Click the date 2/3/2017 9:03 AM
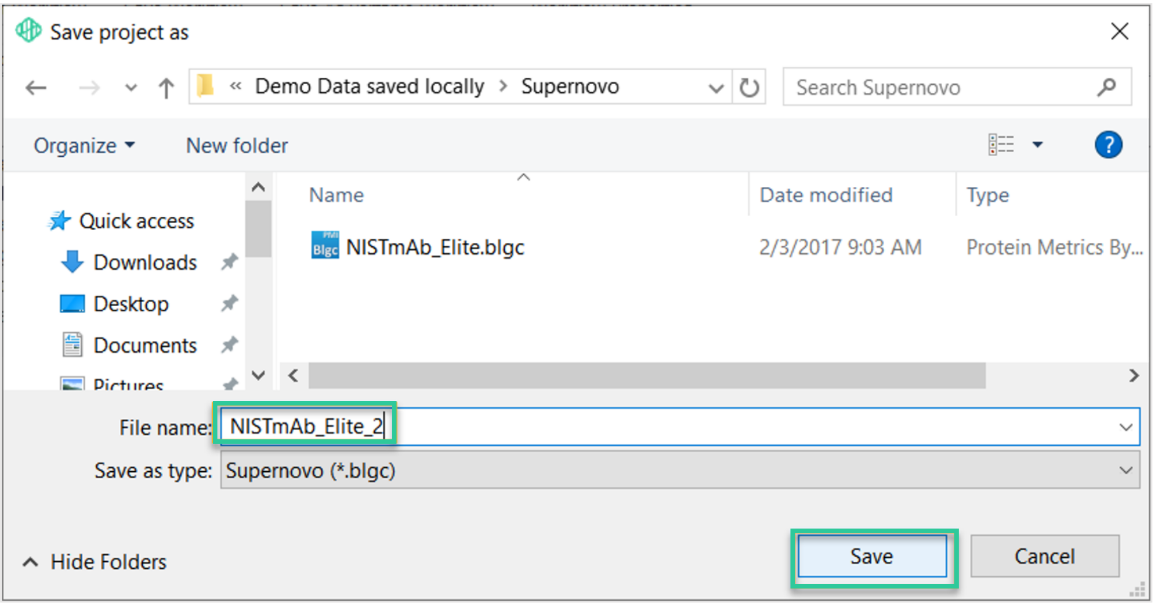The width and height of the screenshot is (1157, 607). pyautogui.click(x=840, y=246)
